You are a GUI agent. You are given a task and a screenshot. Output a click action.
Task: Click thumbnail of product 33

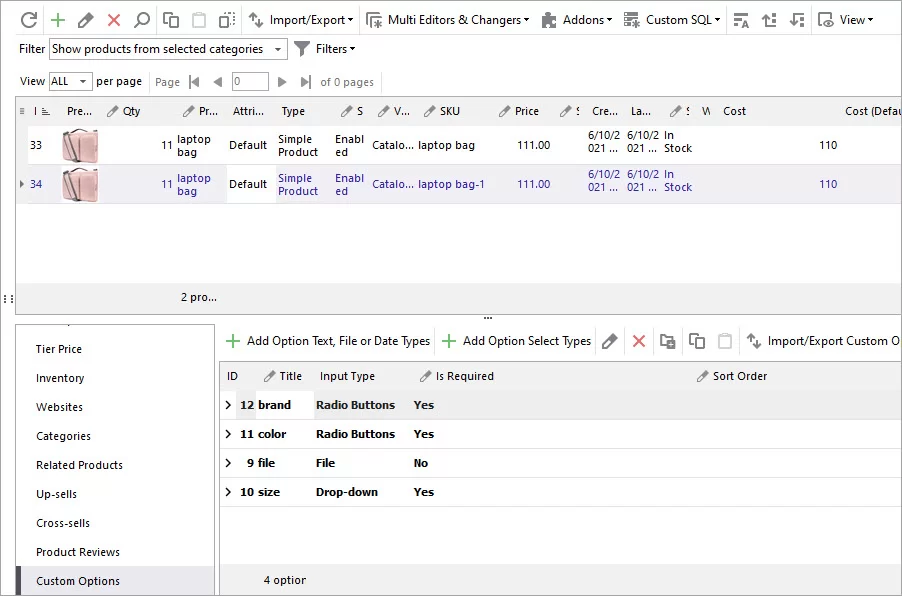tap(80, 145)
